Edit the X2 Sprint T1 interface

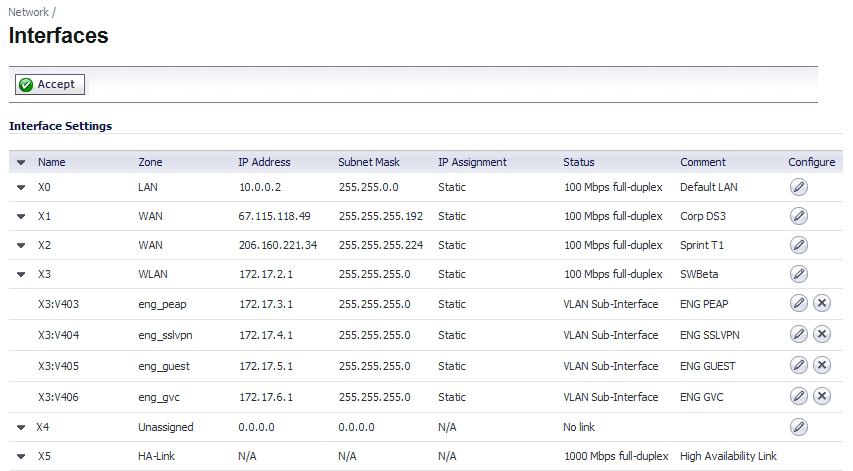[x=799, y=245]
